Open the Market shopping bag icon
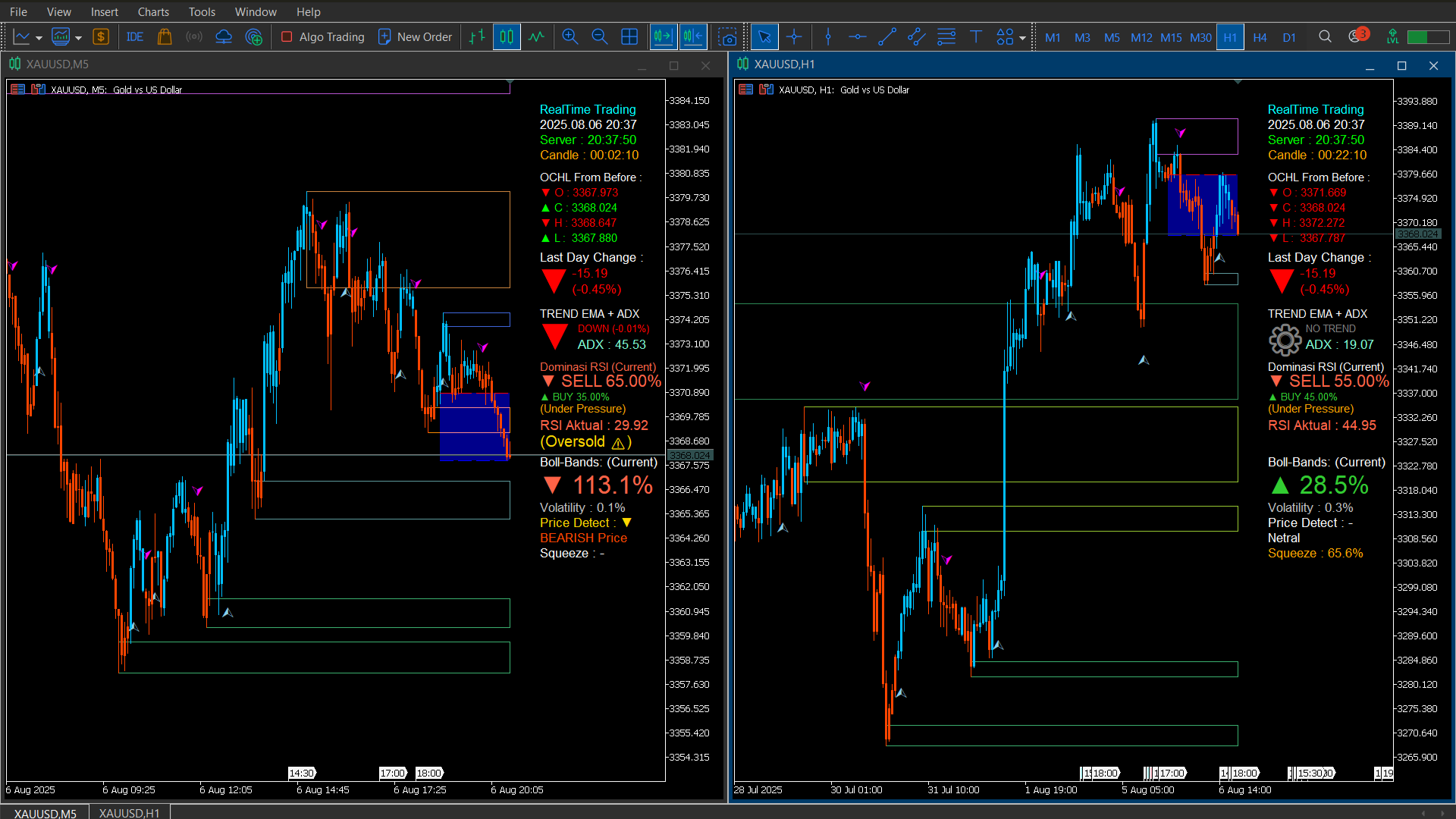Viewport: 1456px width, 819px height. pyautogui.click(x=164, y=36)
